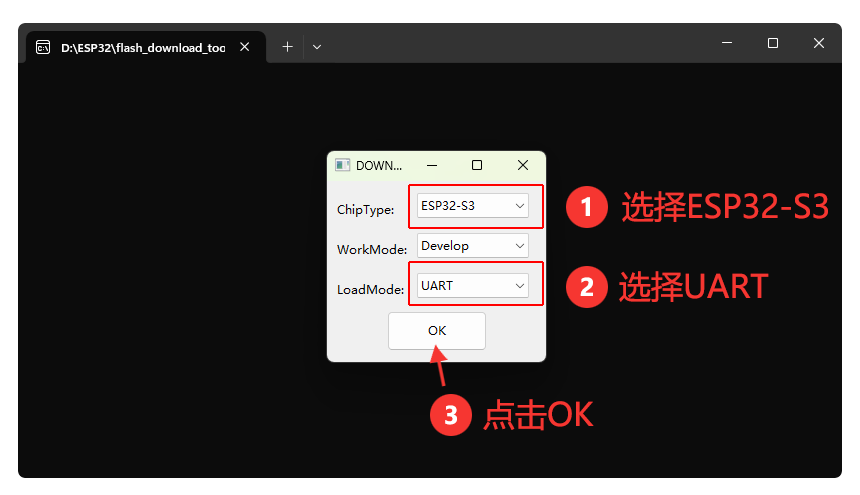The height and width of the screenshot is (495, 860).
Task: Click the terminal tab console icon
Action: [43, 48]
